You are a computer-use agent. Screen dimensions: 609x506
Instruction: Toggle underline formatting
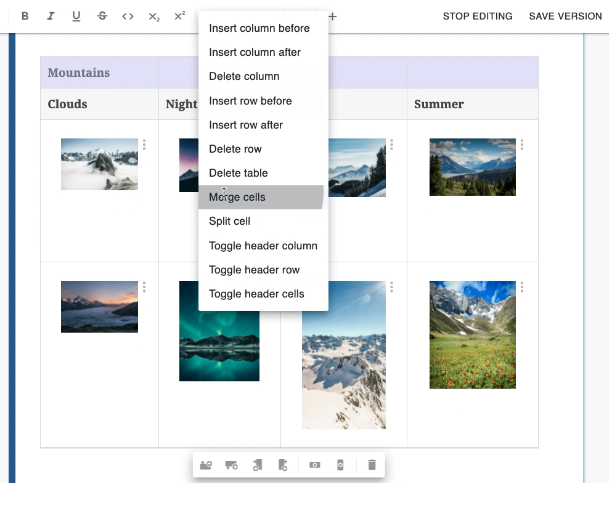tap(76, 16)
